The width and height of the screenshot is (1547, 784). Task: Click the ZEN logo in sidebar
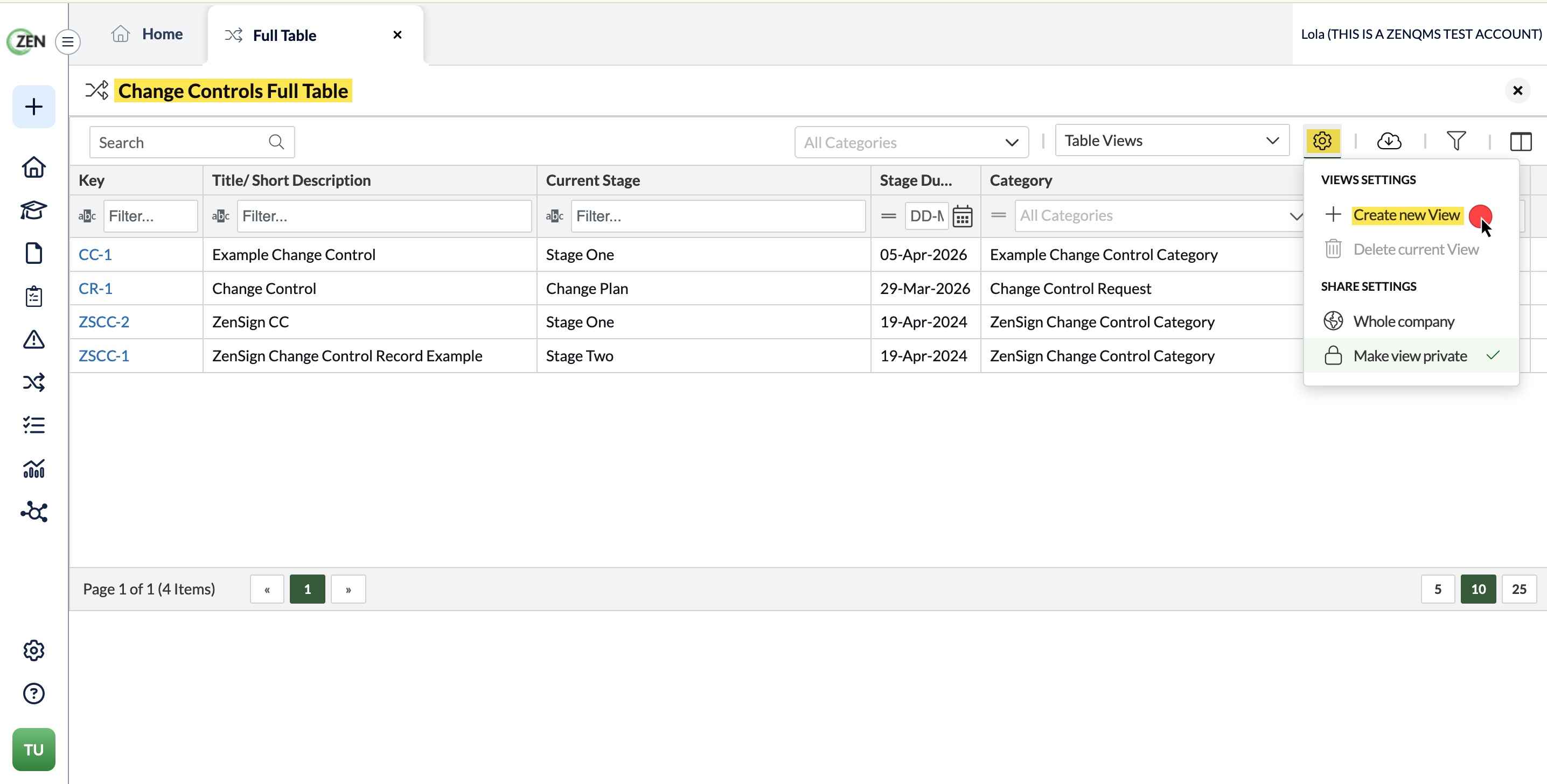pyautogui.click(x=26, y=41)
